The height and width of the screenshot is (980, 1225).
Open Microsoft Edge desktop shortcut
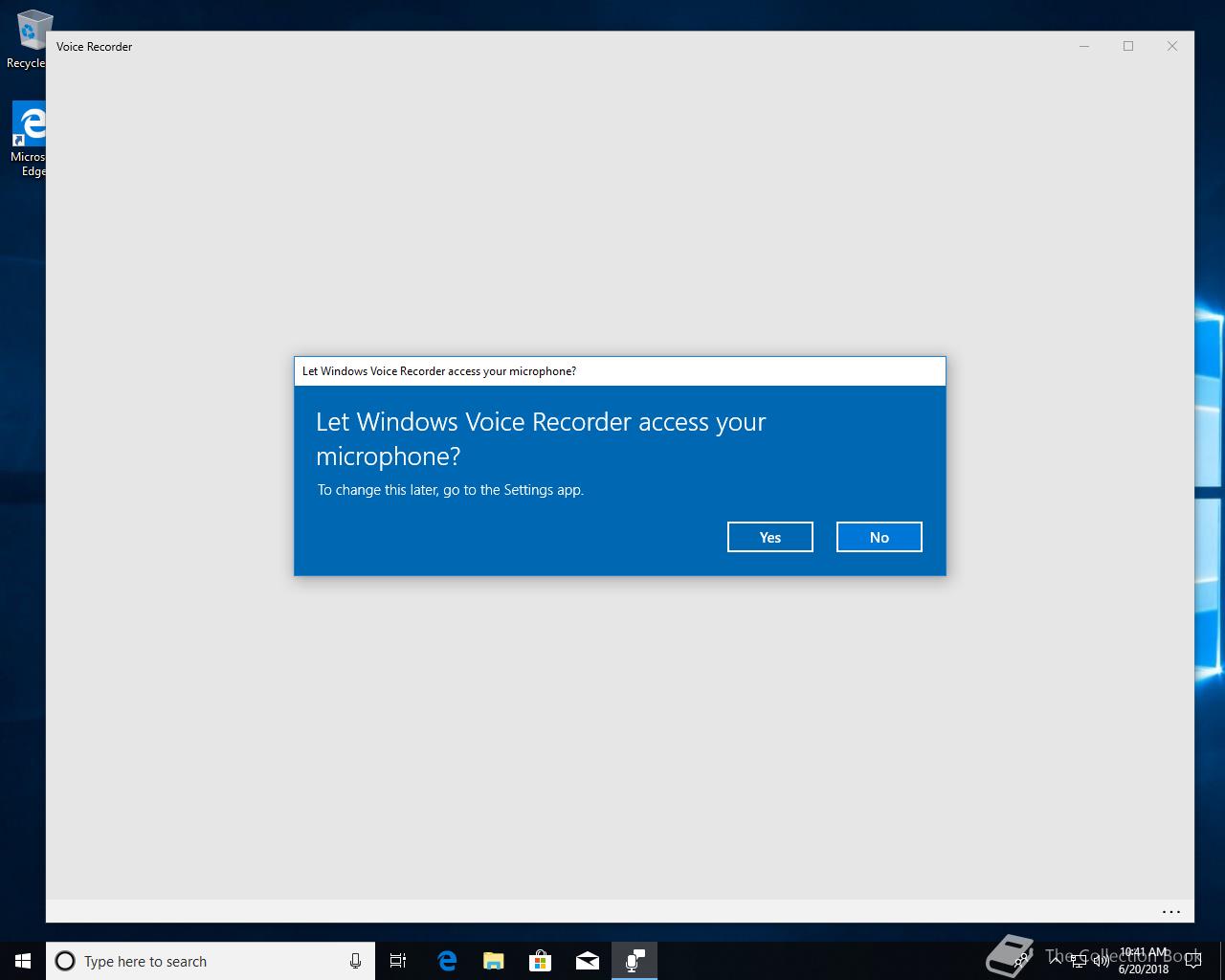pyautogui.click(x=29, y=140)
